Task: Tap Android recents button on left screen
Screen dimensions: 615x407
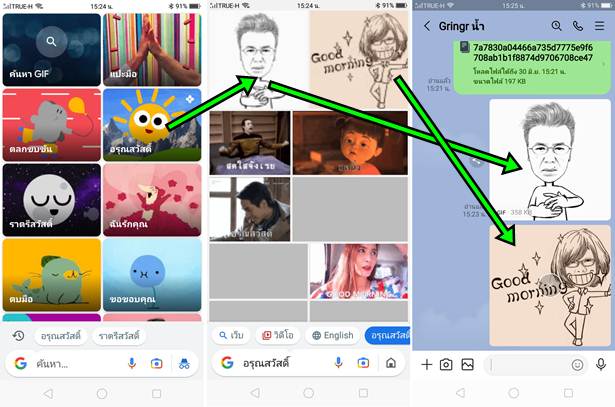Action: (156, 393)
